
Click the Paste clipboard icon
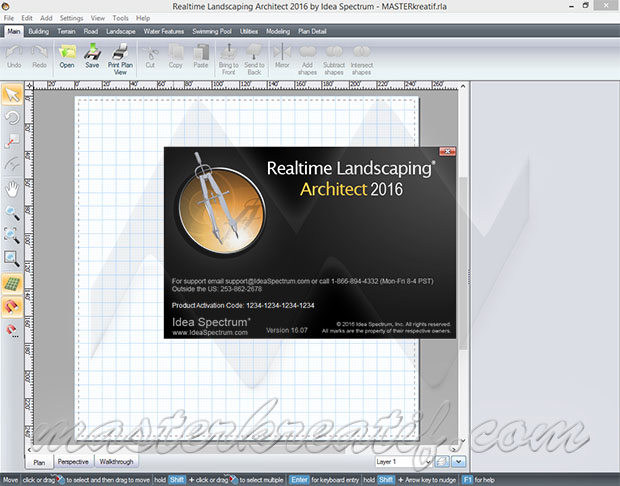pos(201,57)
